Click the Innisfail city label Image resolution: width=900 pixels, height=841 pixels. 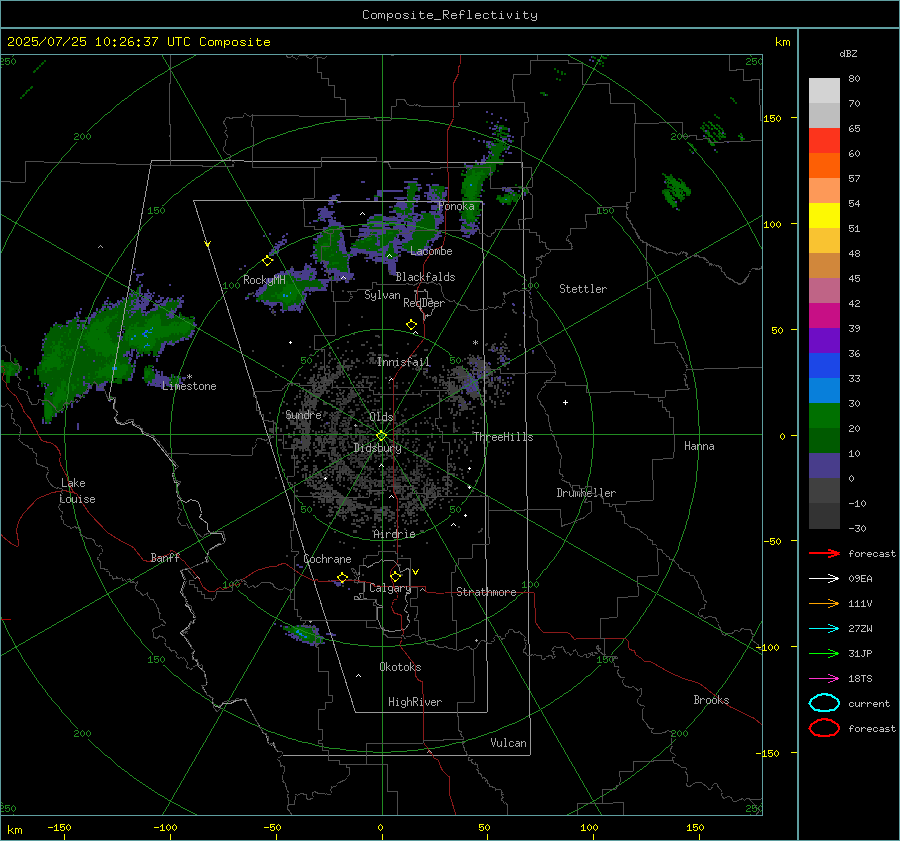(x=404, y=362)
